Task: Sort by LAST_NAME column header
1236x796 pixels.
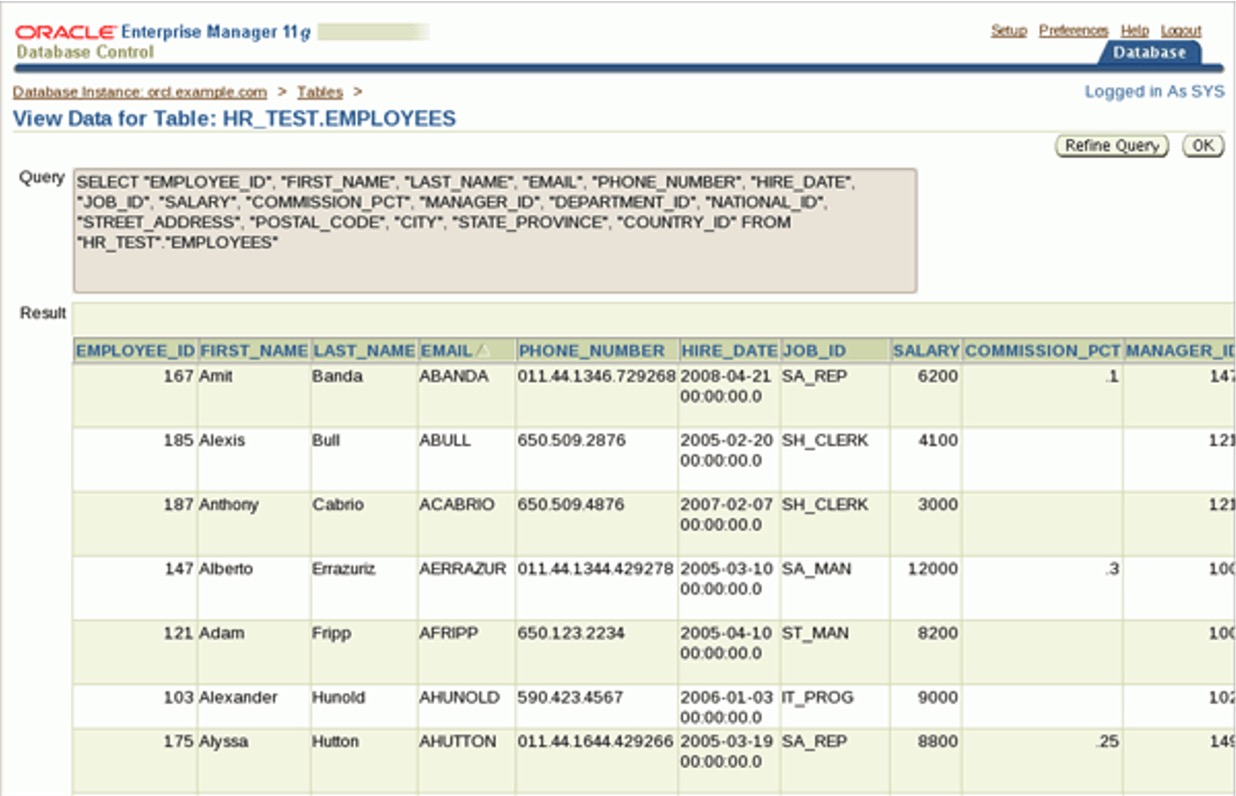Action: (x=364, y=351)
